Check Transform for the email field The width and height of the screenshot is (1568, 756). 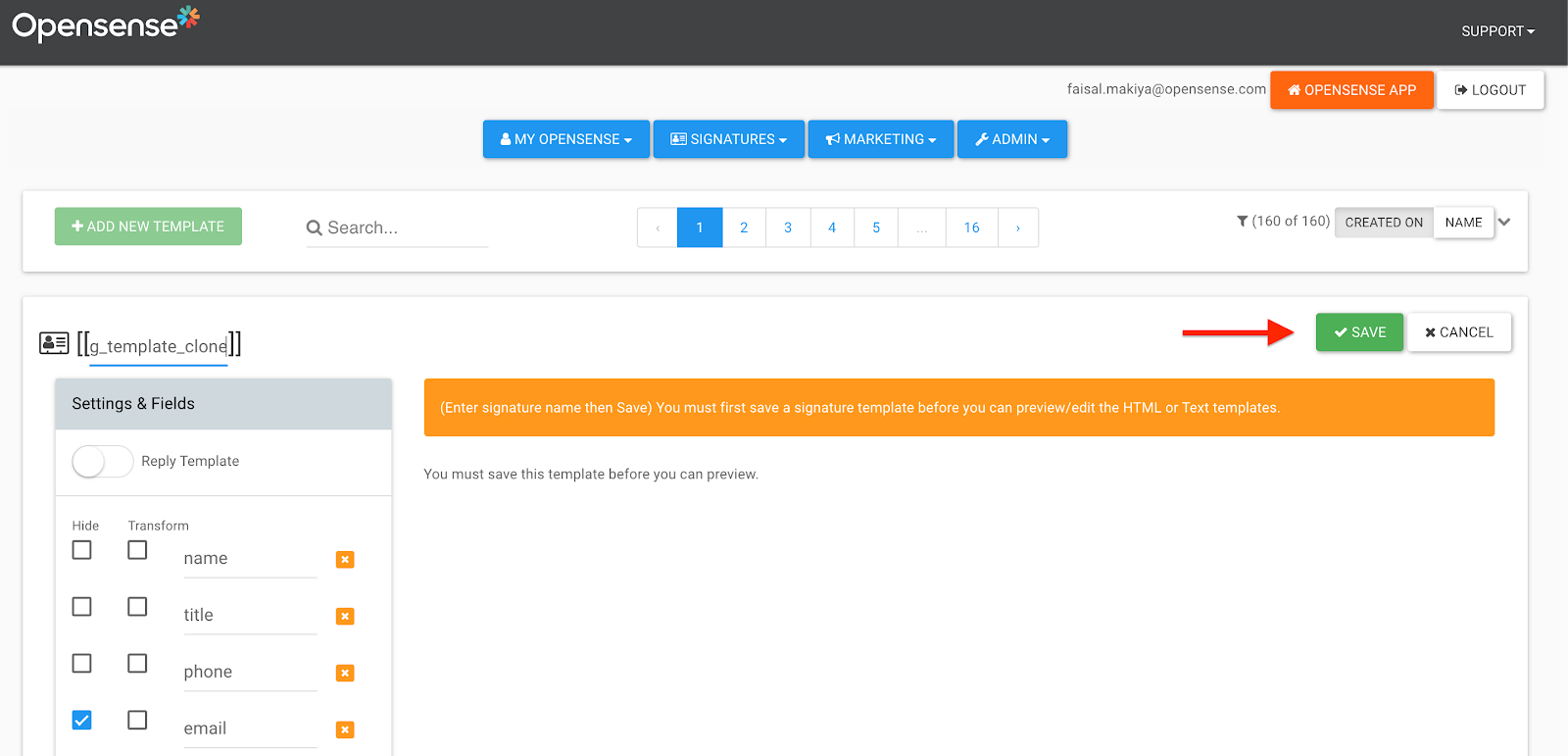coord(137,721)
